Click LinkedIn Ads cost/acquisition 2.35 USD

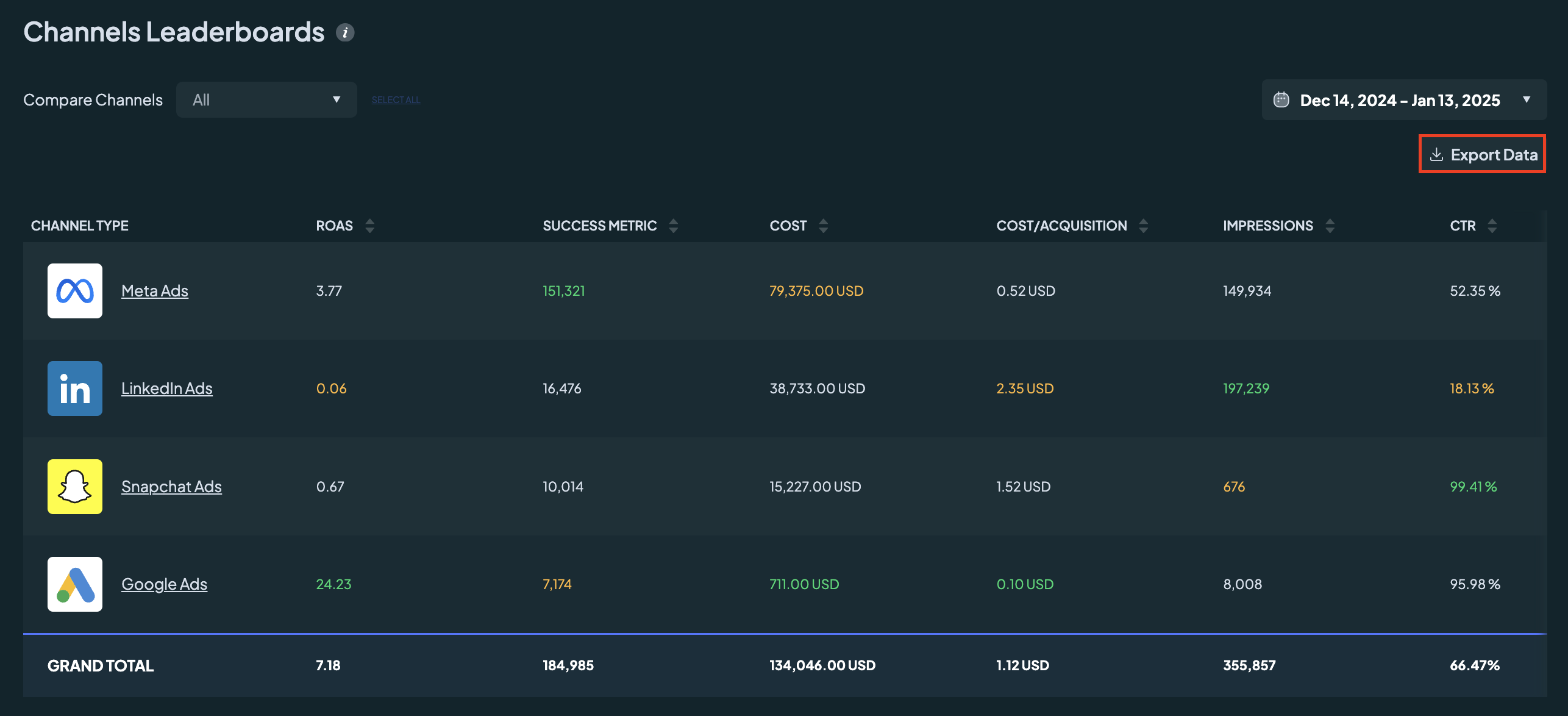(1025, 388)
